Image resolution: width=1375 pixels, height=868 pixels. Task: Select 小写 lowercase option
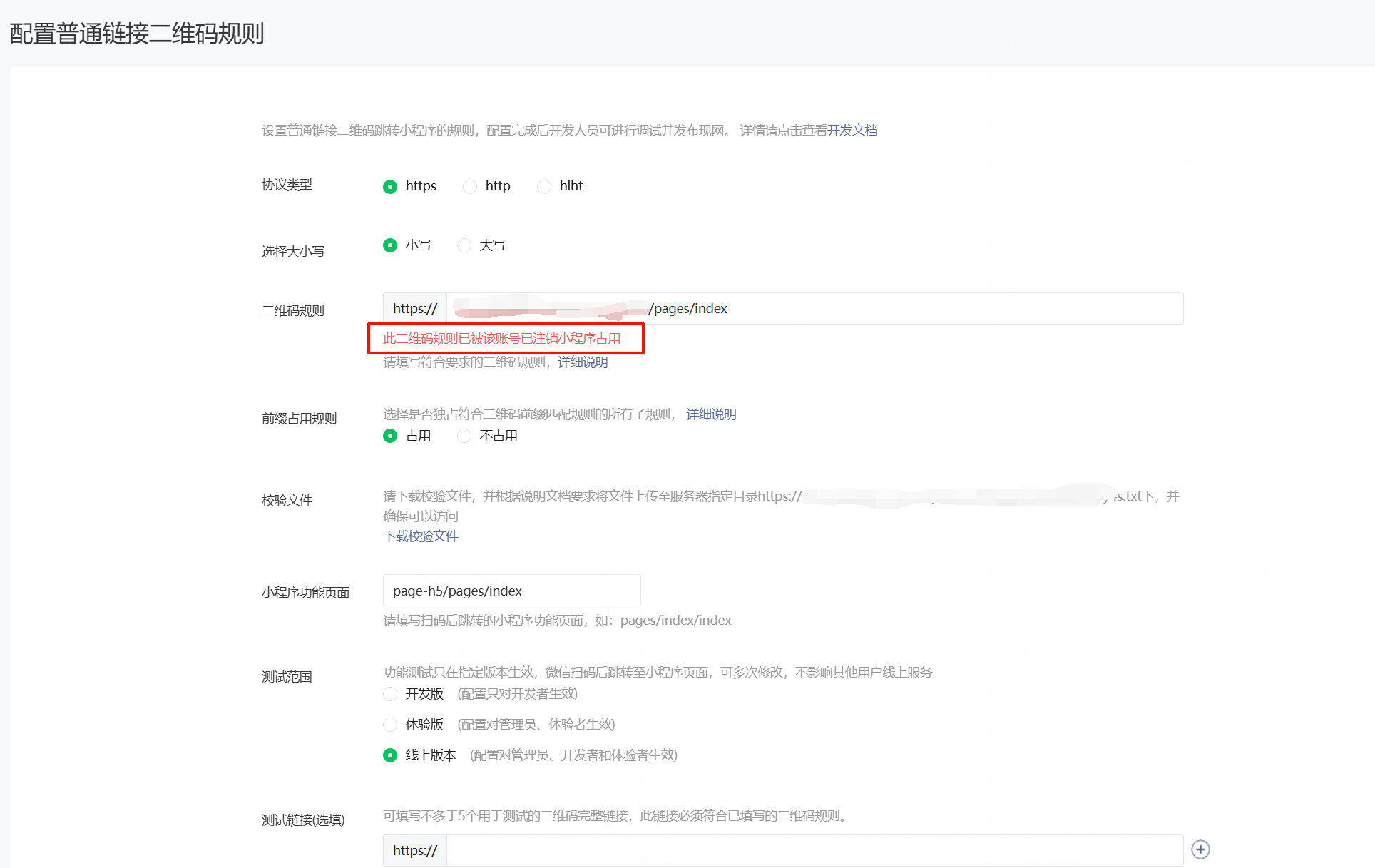pyautogui.click(x=390, y=245)
